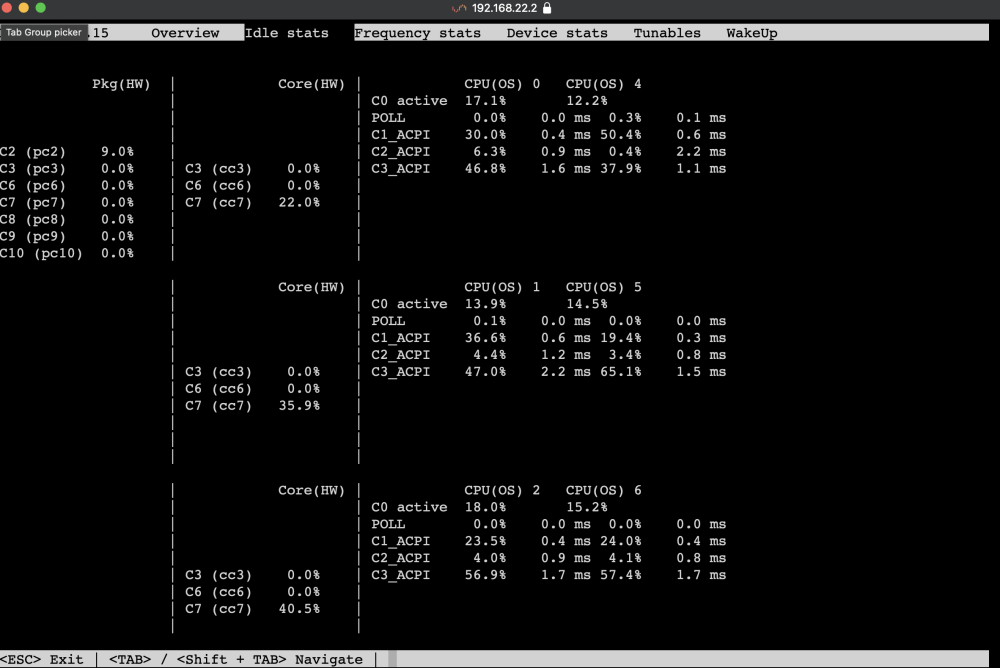Viewport: 1000px width, 668px height.
Task: Click the 19.4% C1_ACPI value for CPU 5
Action: tap(621, 338)
